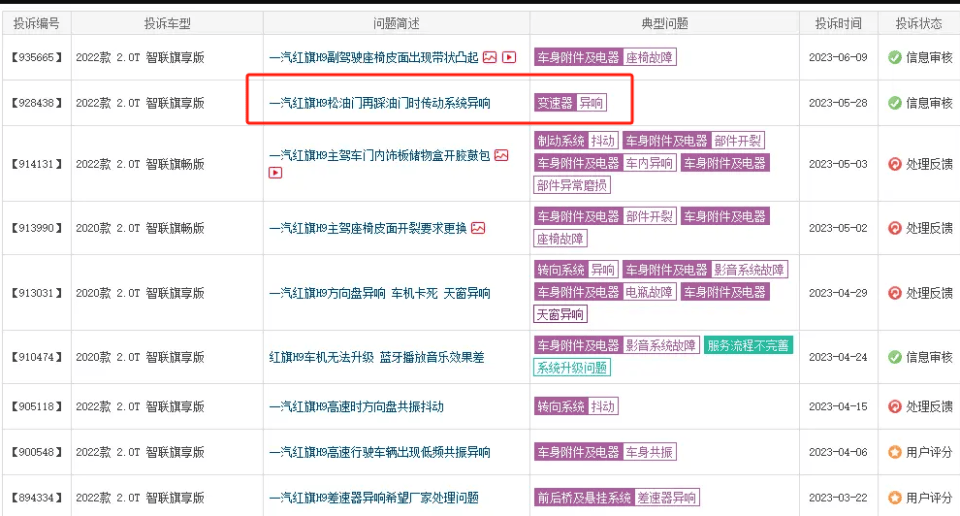Click the 投诉时间 column header
This screenshot has width=960, height=516.
tap(839, 23)
